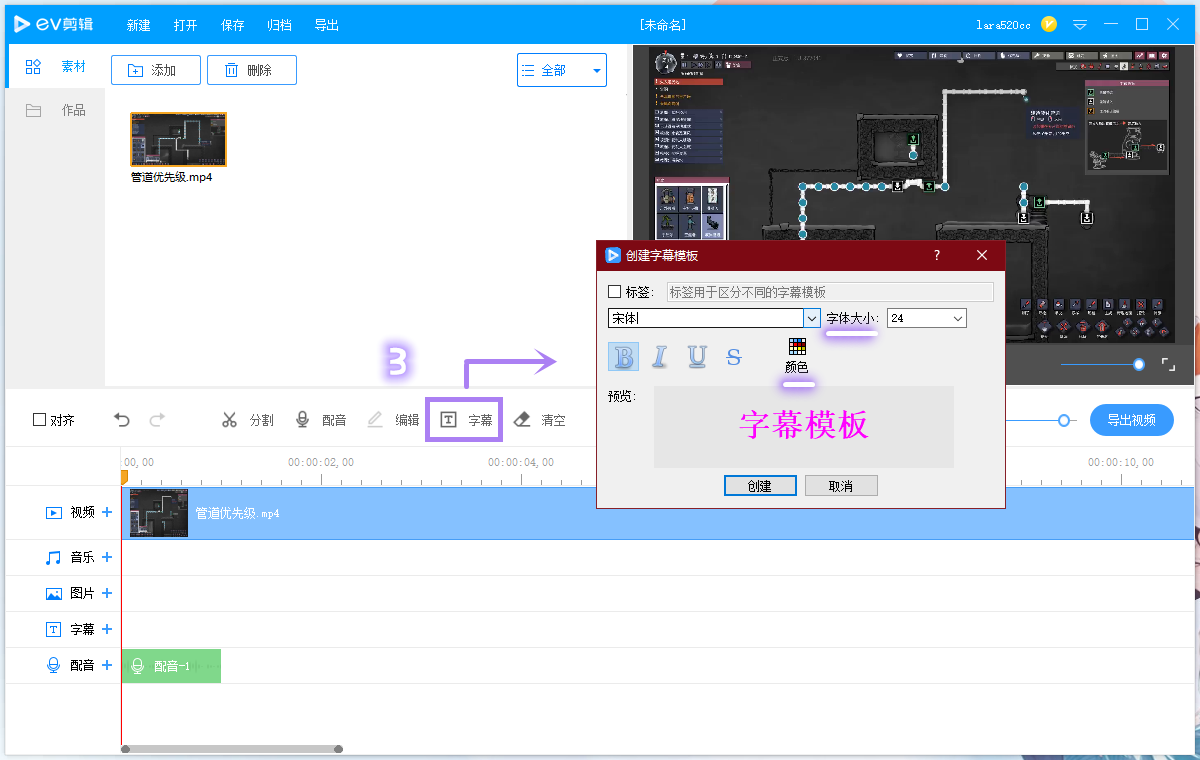Click the 音乐 track note icon
This screenshot has height=760, width=1200.
click(x=54, y=557)
